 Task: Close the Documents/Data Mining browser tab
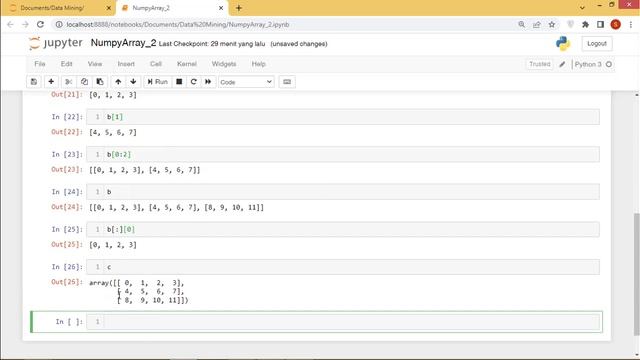[x=109, y=8]
